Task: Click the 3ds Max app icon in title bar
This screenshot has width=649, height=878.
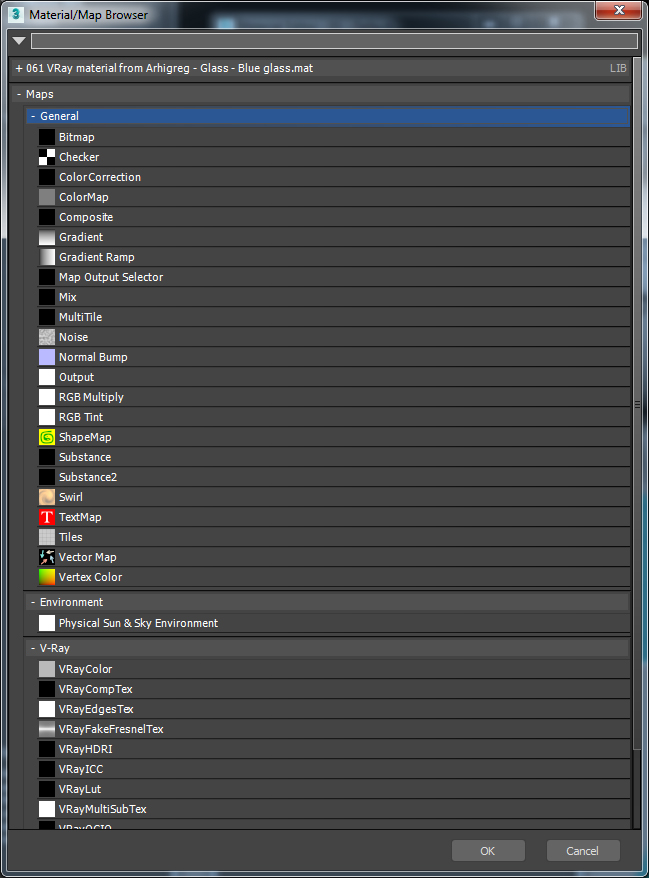Action: pyautogui.click(x=16, y=14)
